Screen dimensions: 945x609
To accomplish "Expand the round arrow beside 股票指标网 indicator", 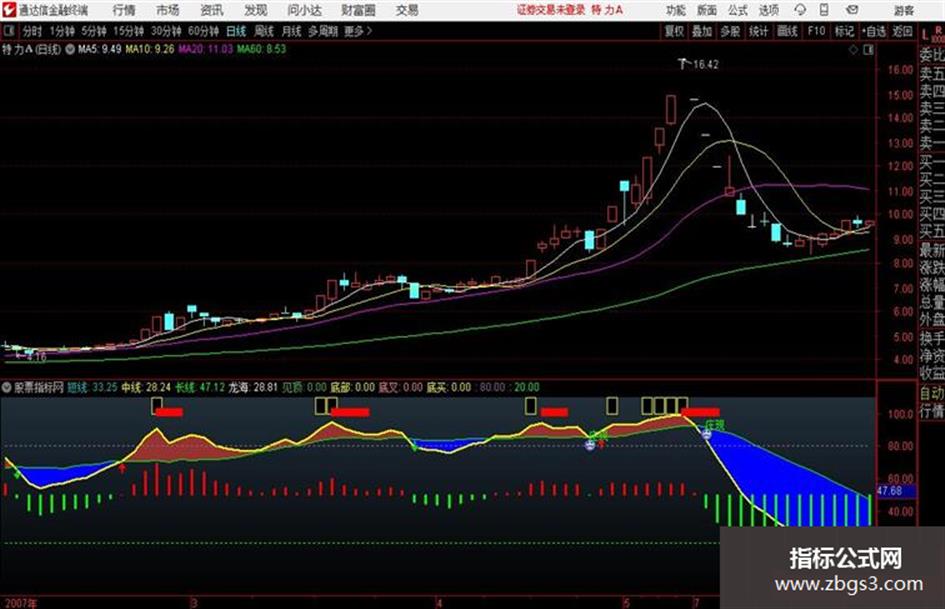I will coord(7,387).
